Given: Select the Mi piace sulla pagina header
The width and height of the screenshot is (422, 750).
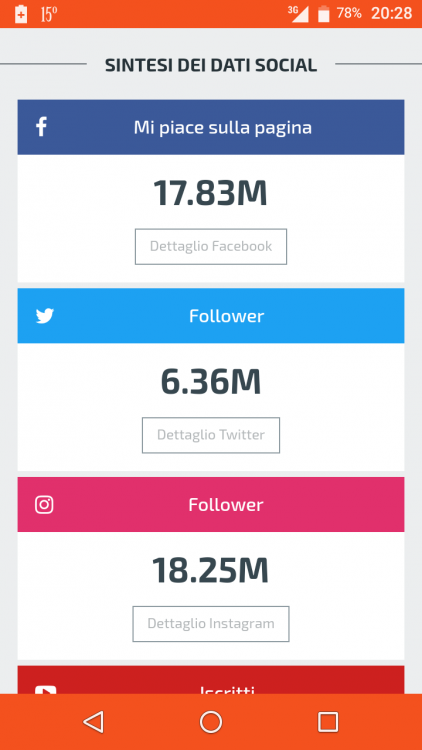Looking at the screenshot, I should [x=211, y=127].
